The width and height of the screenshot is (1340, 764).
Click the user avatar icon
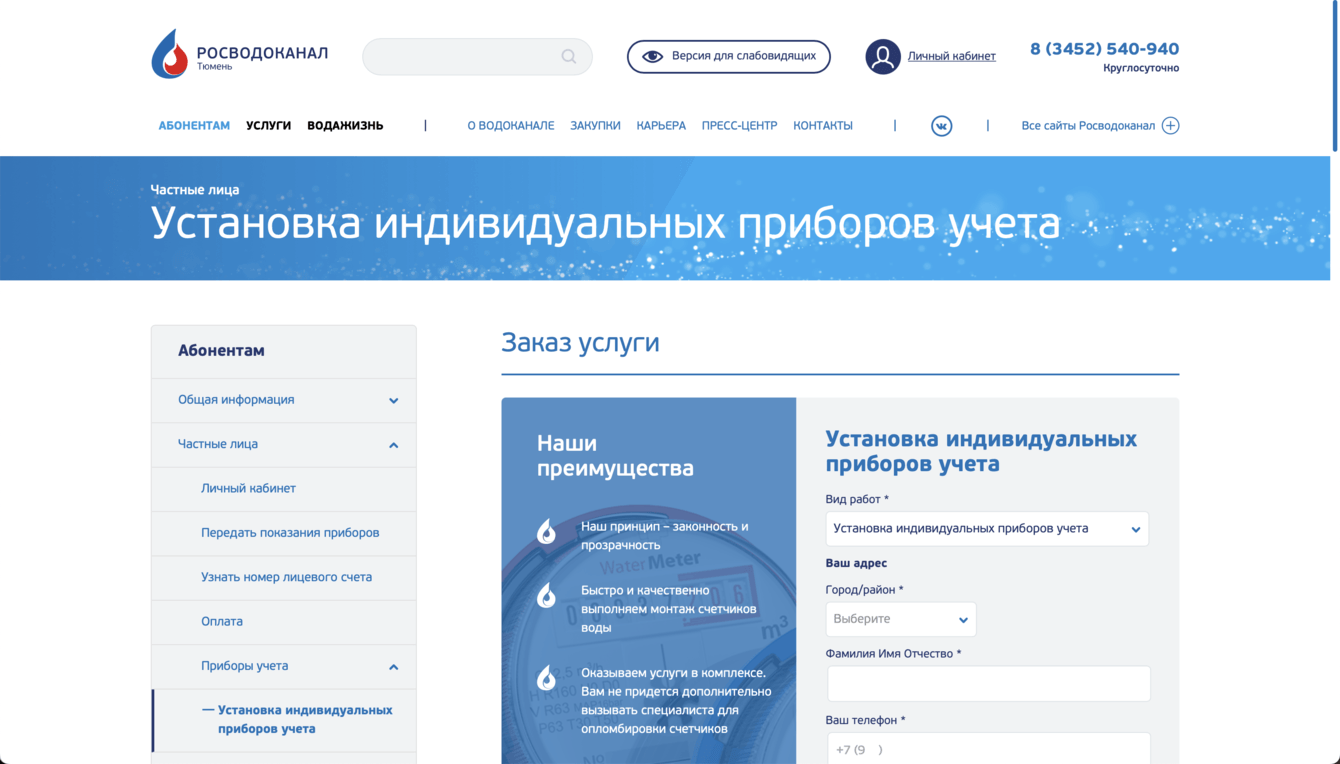pyautogui.click(x=883, y=57)
